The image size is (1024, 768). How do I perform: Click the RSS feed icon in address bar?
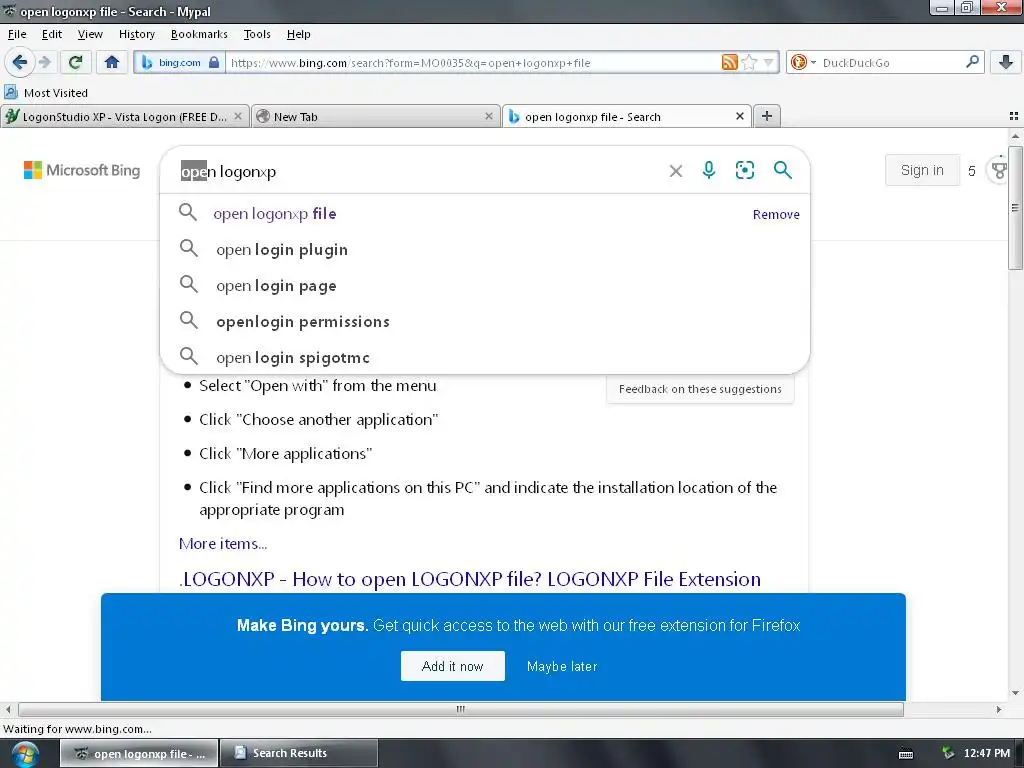click(729, 63)
